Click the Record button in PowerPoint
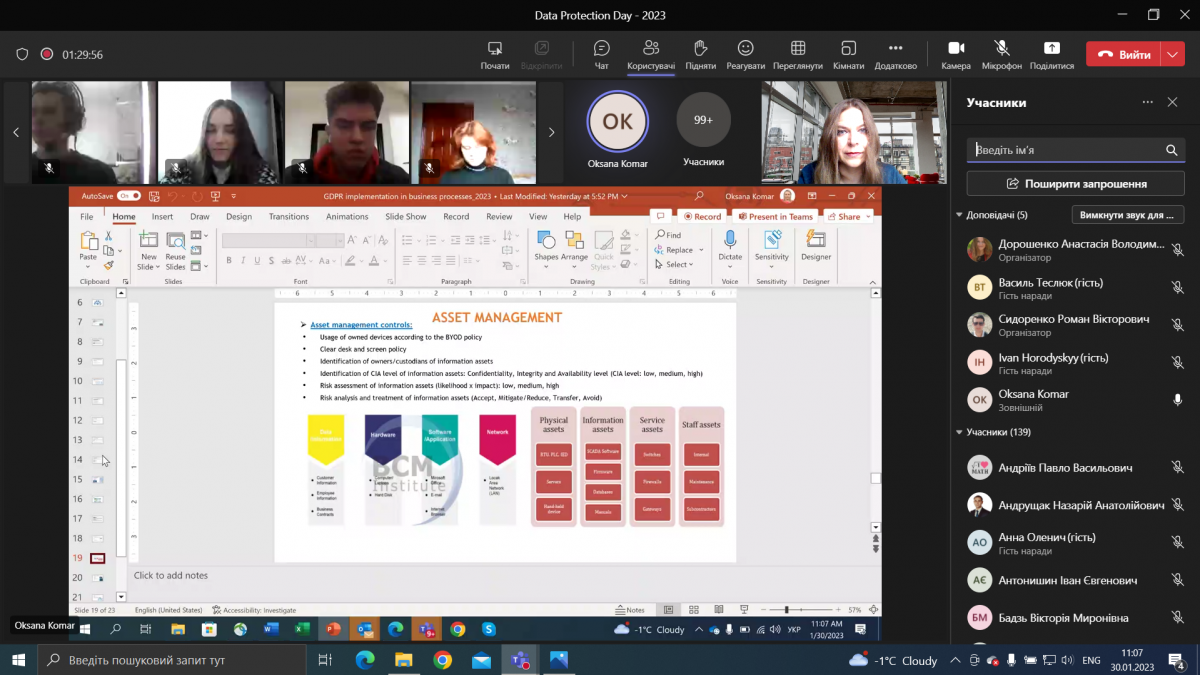 702,216
